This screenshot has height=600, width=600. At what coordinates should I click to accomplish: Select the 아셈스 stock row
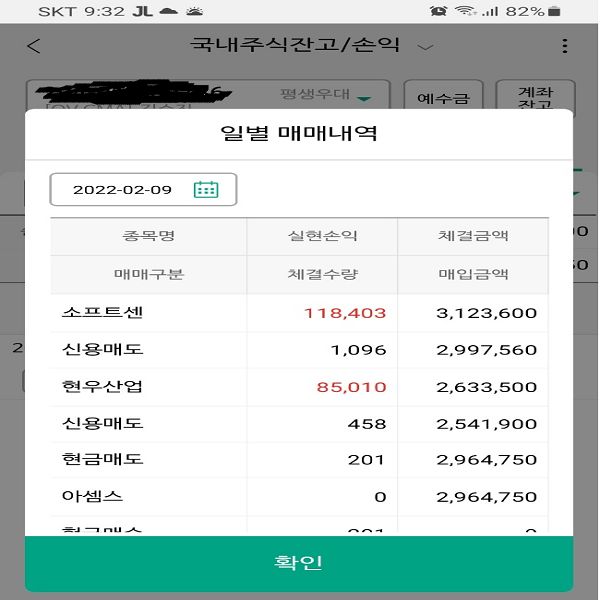[x=92, y=496]
